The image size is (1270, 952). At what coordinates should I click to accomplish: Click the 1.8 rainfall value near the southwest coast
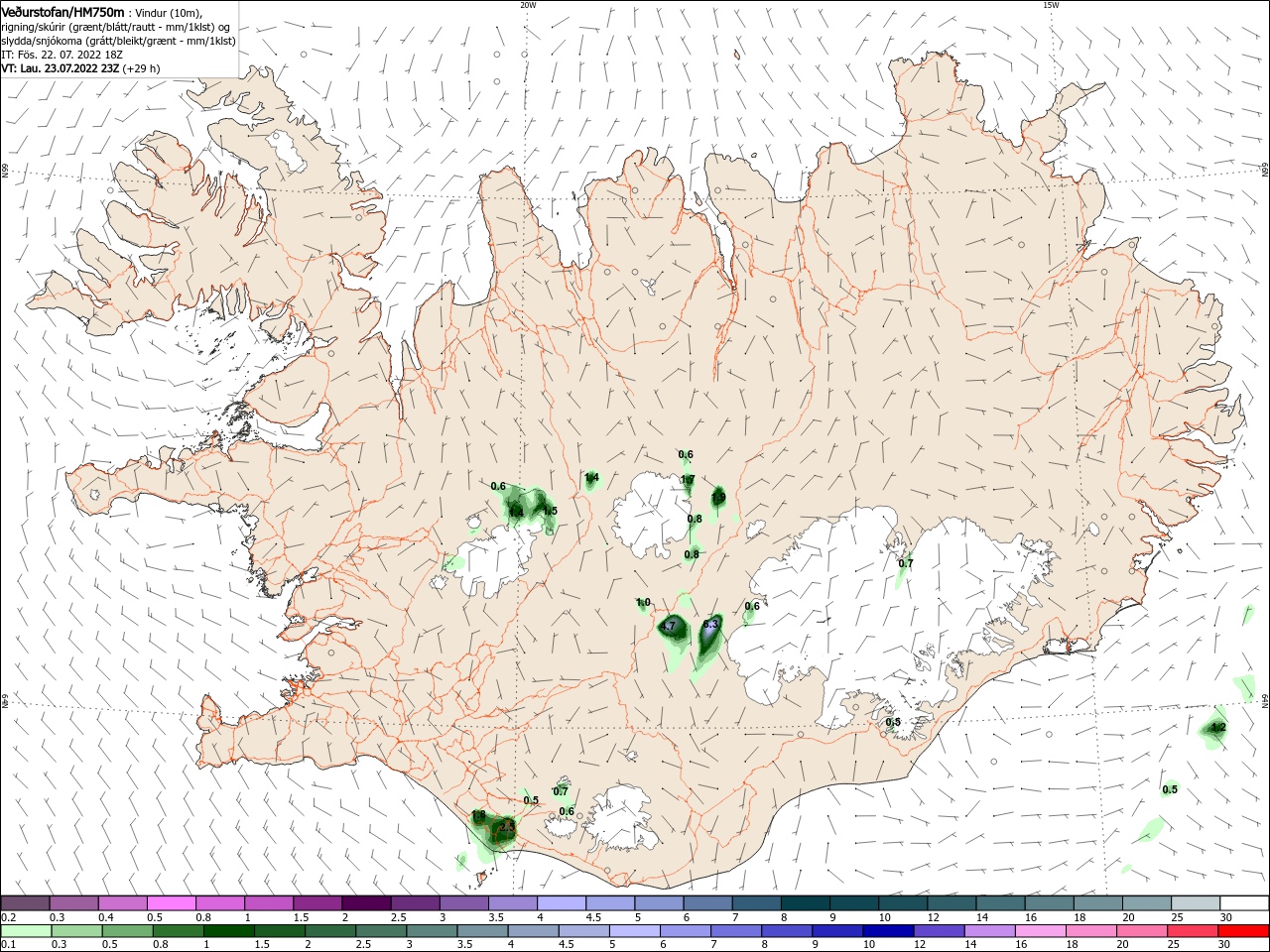478,815
